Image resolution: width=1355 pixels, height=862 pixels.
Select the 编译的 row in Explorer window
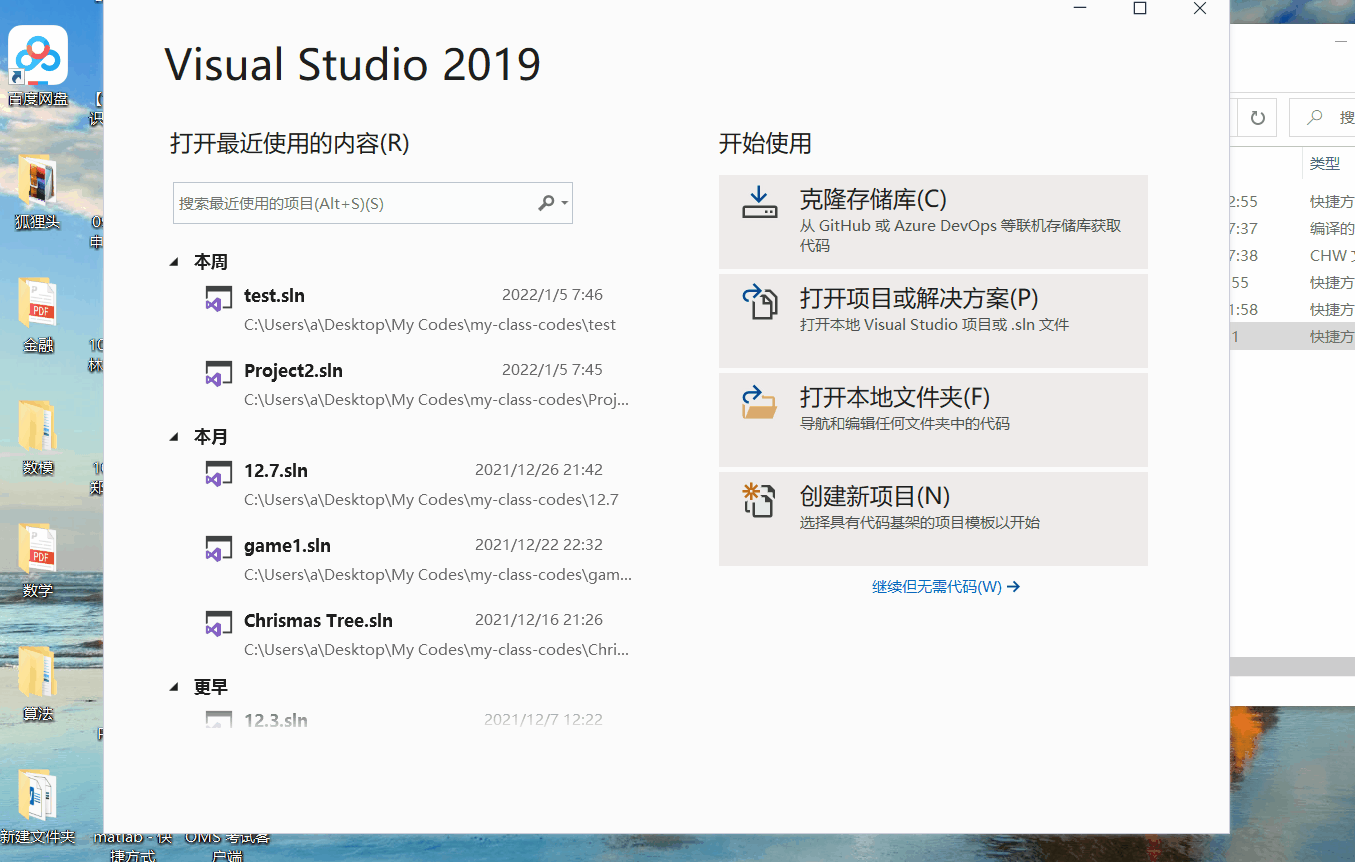(x=1292, y=228)
